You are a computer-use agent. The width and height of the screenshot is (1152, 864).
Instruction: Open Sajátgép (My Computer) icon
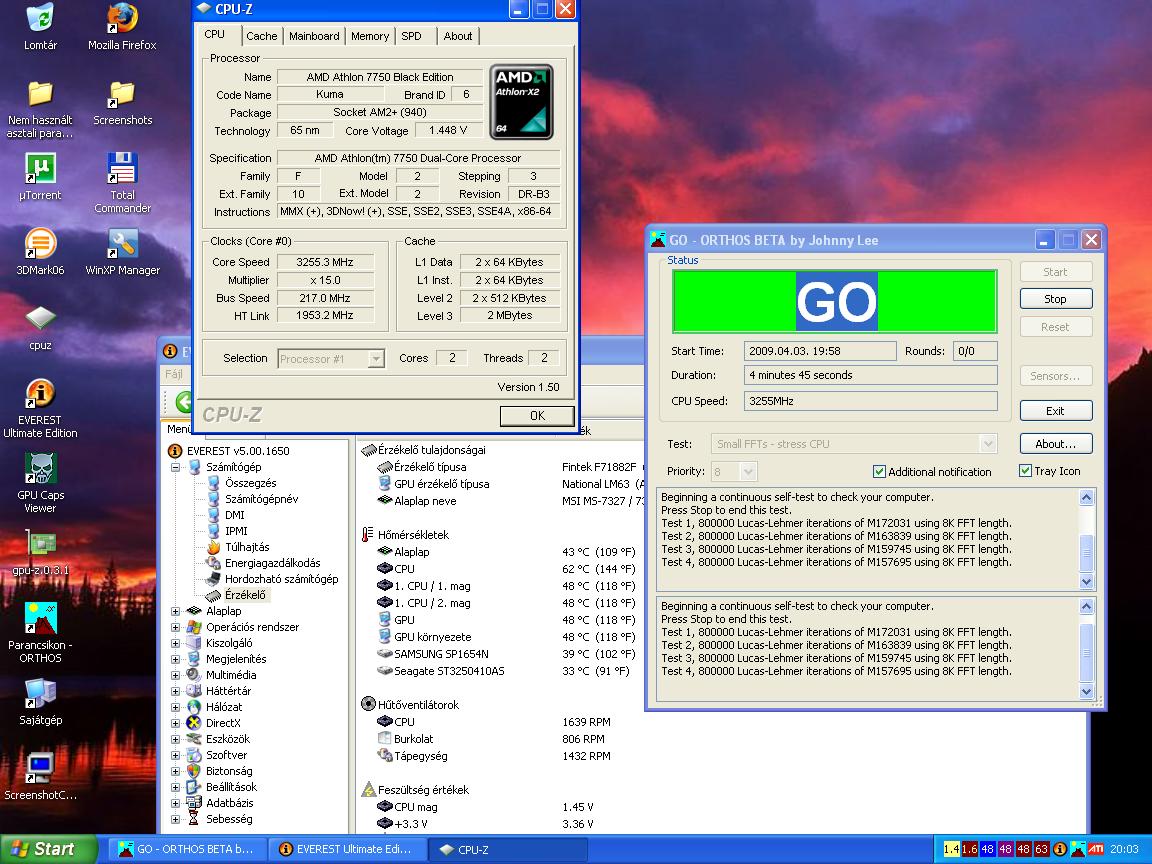click(40, 702)
